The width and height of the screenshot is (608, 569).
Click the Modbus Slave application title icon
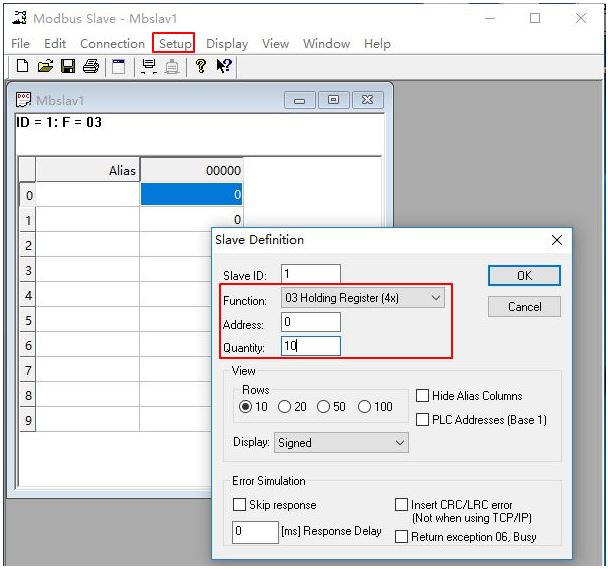tap(19, 18)
